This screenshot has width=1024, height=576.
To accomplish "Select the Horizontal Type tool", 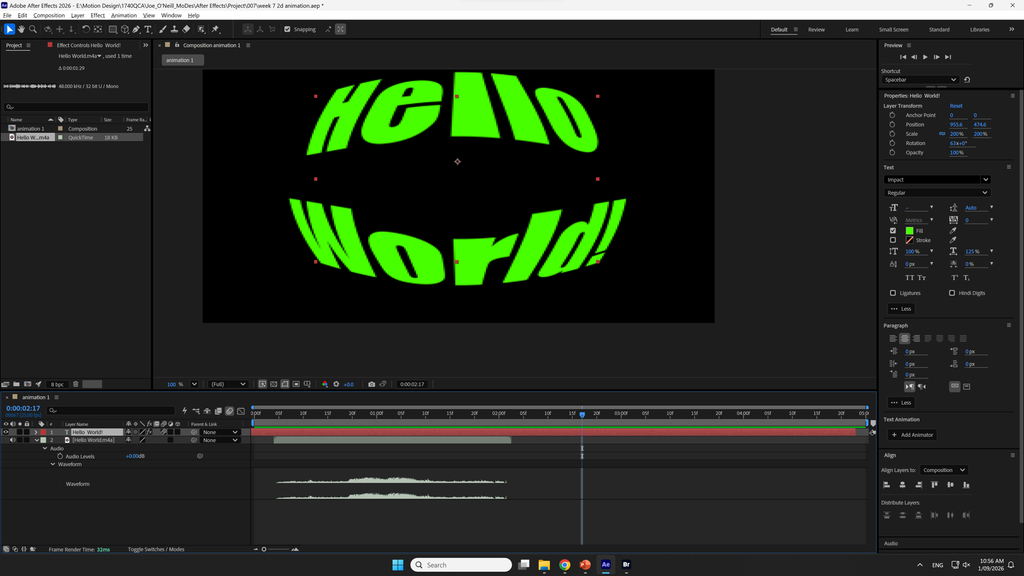I will click(x=148, y=29).
